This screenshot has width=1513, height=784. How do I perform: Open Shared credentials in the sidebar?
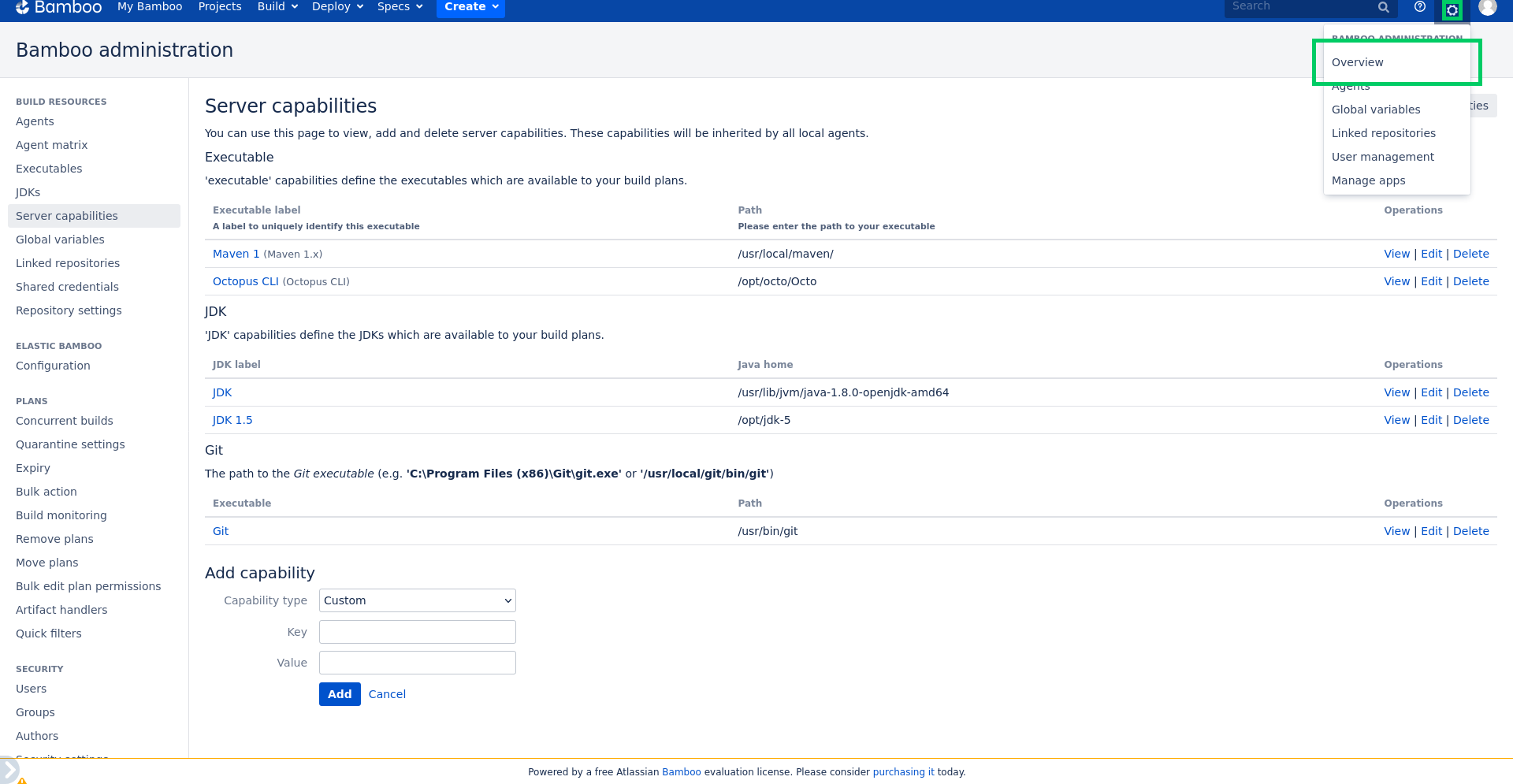coord(67,287)
